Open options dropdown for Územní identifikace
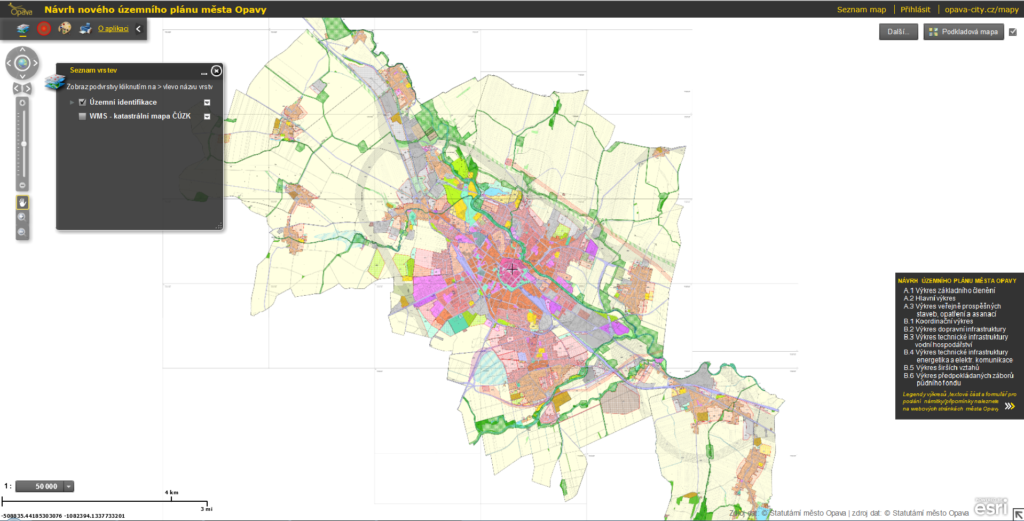 point(206,103)
